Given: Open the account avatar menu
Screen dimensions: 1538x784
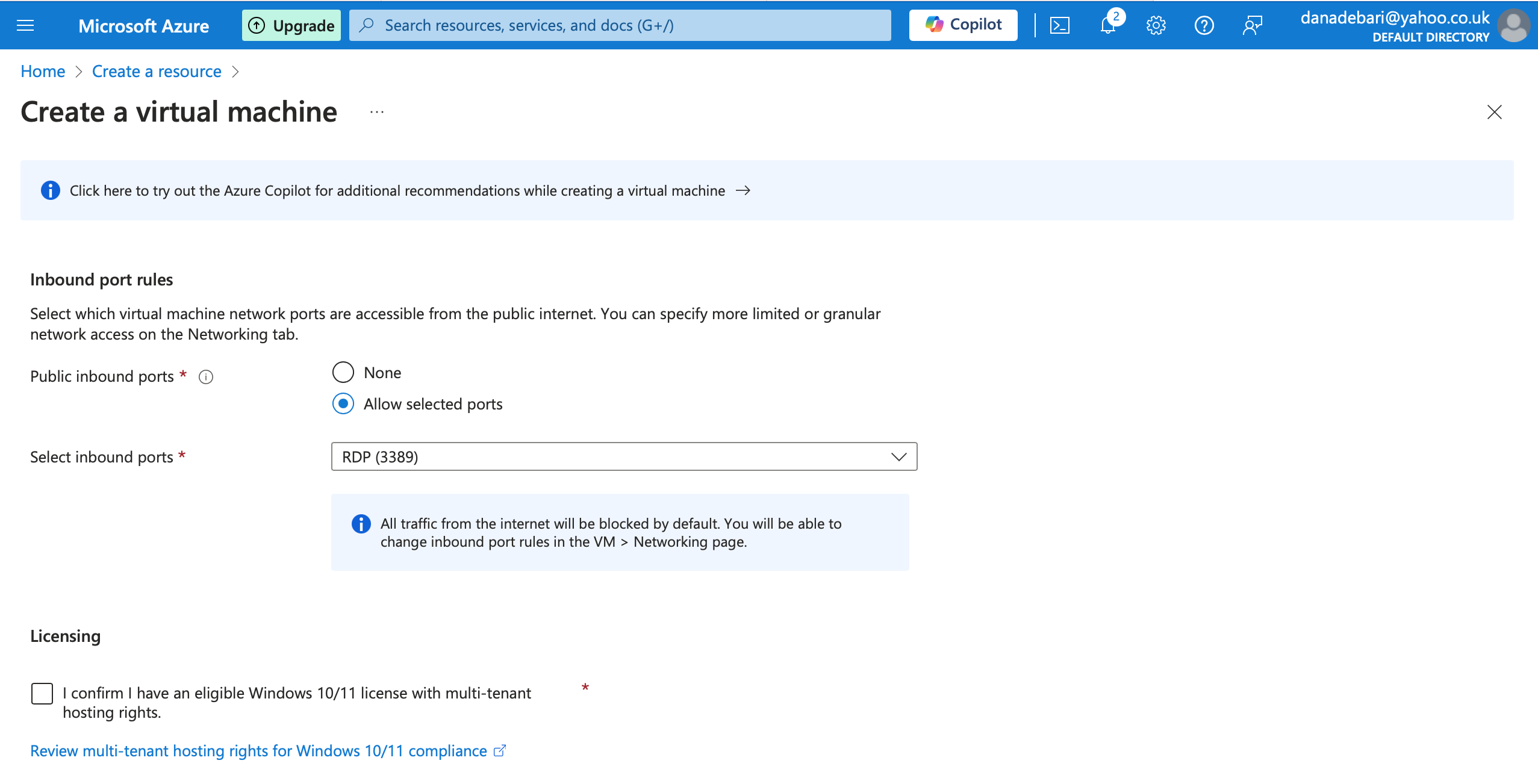Looking at the screenshot, I should (x=1514, y=25).
